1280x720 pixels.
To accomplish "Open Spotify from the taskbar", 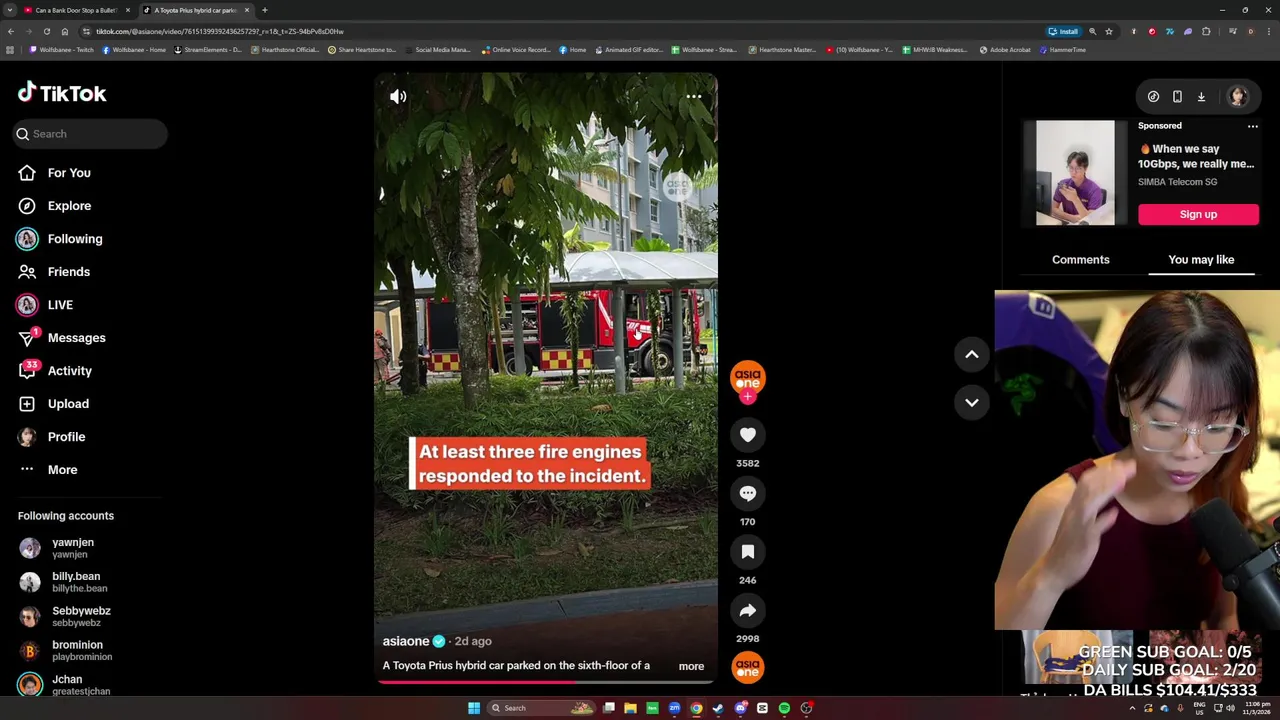I will tap(784, 708).
